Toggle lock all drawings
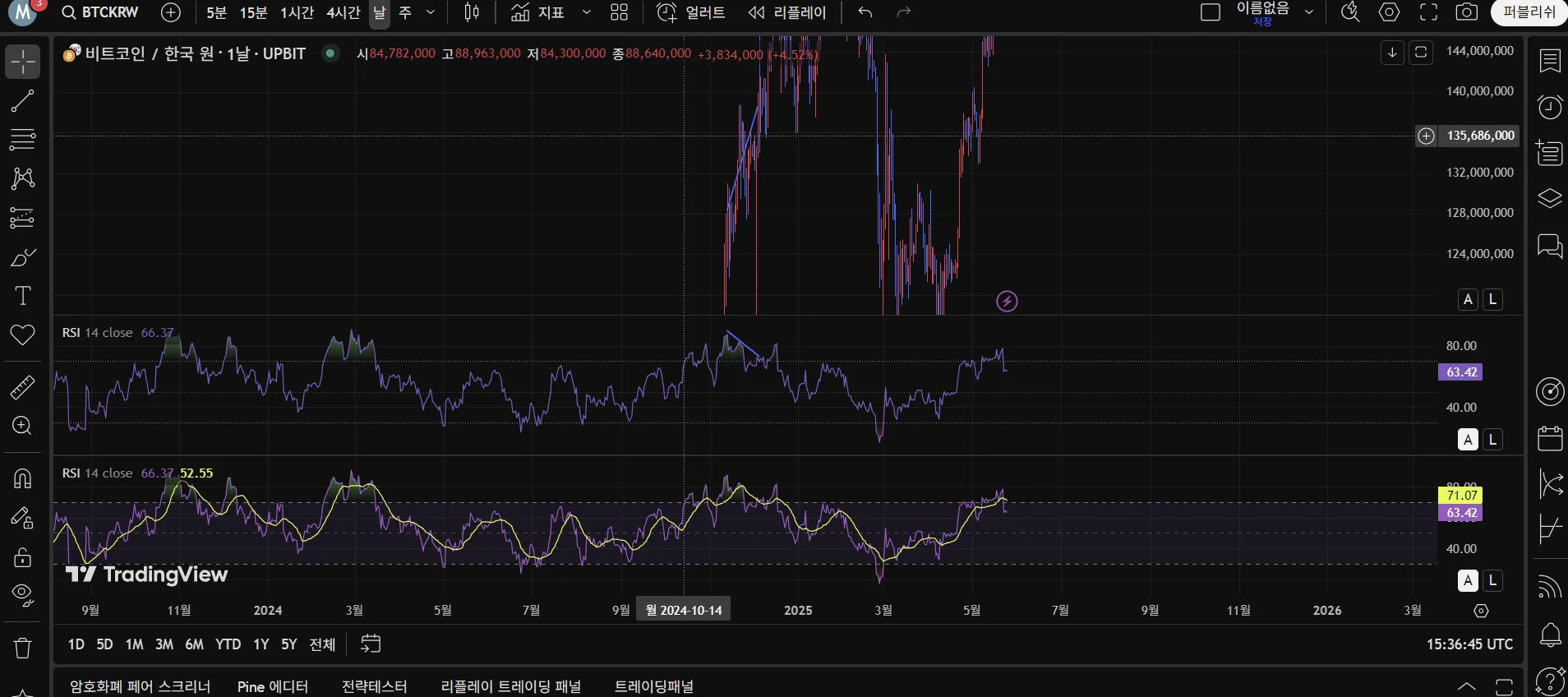 (x=22, y=557)
